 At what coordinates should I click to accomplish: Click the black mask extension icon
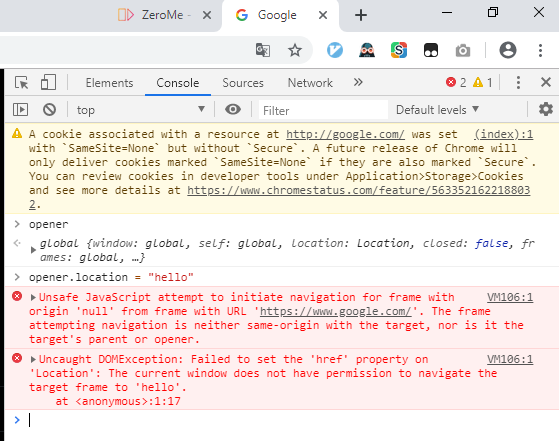coord(431,50)
